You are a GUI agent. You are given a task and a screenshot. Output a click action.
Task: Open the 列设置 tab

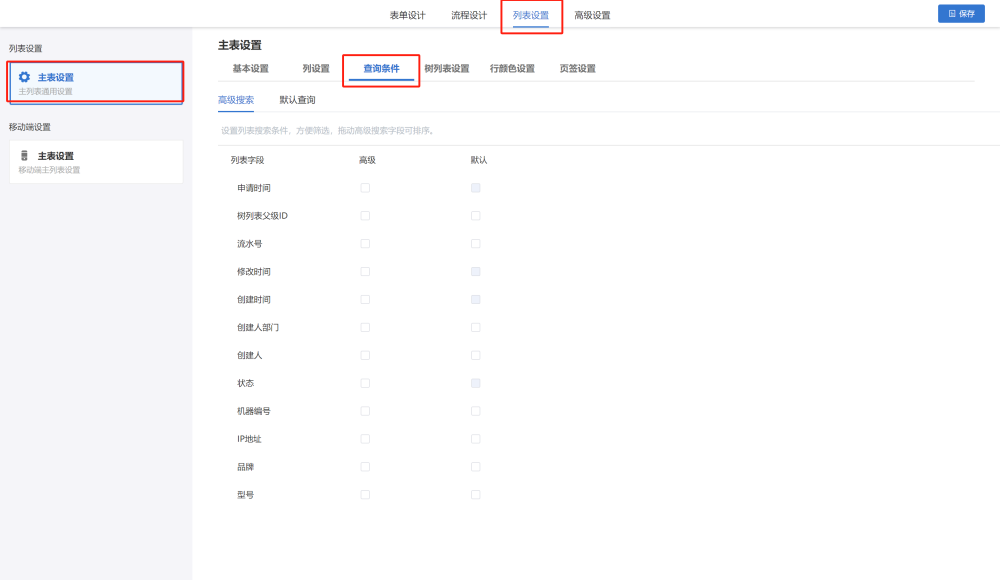[x=316, y=69]
